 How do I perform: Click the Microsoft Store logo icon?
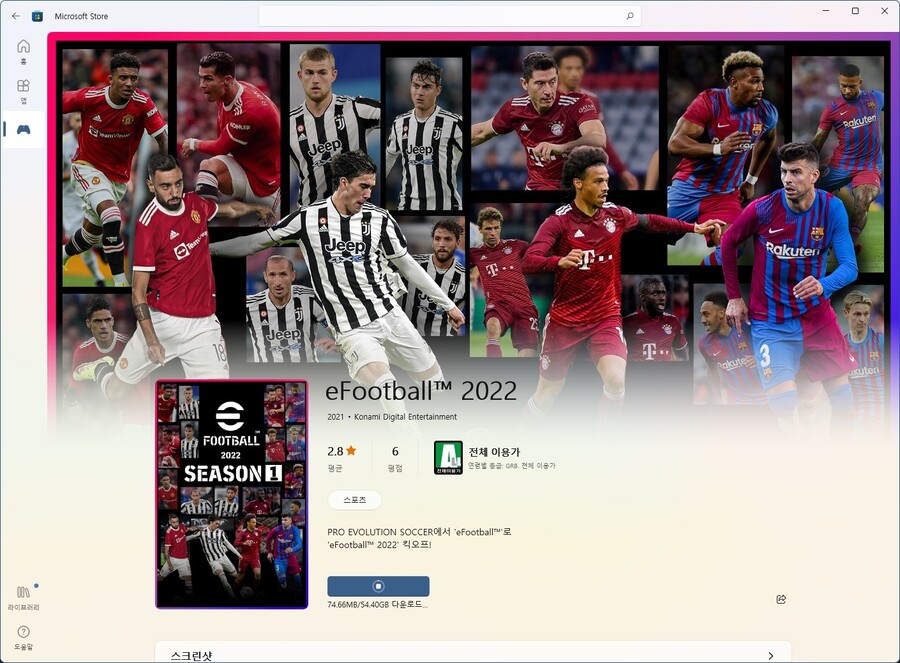pos(37,16)
